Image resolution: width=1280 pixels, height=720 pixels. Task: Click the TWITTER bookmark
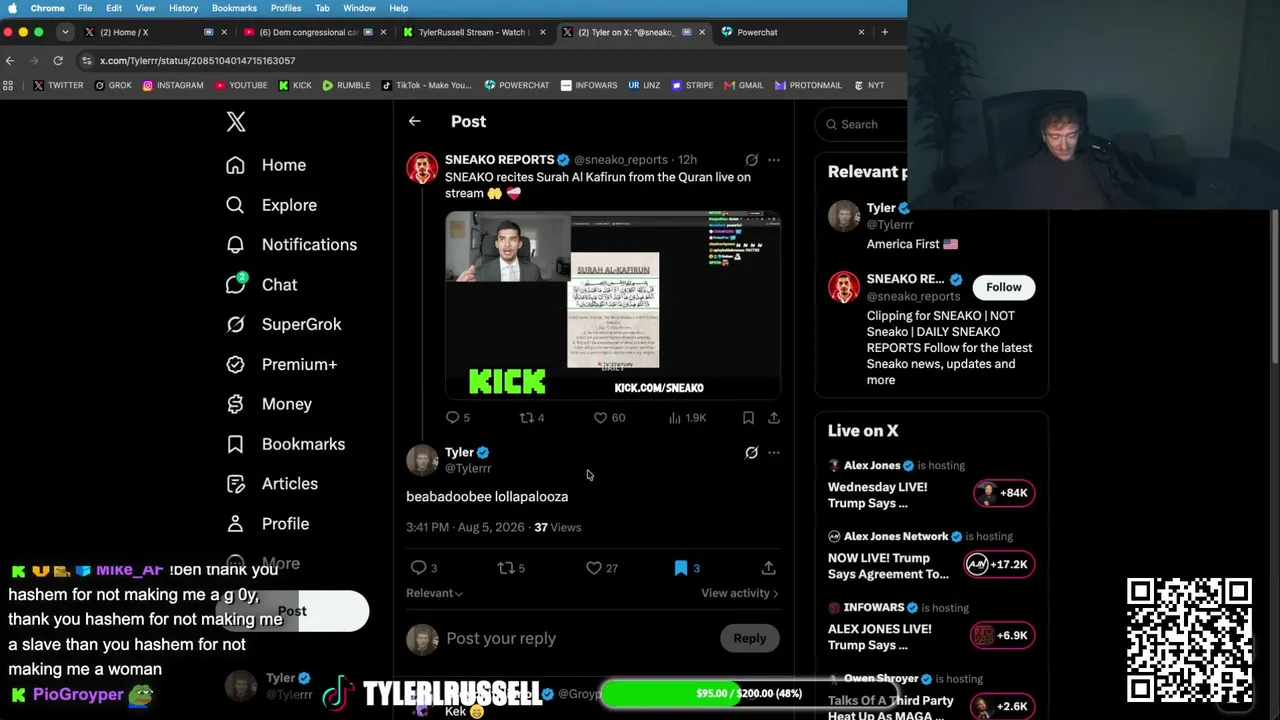click(x=58, y=86)
